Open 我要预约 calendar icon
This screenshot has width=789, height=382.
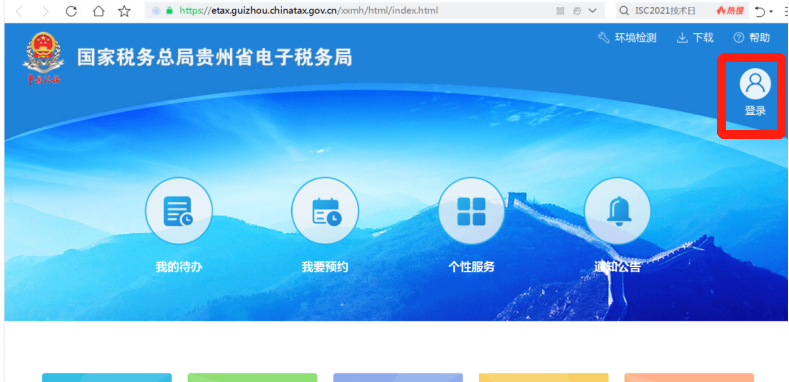[x=325, y=211]
